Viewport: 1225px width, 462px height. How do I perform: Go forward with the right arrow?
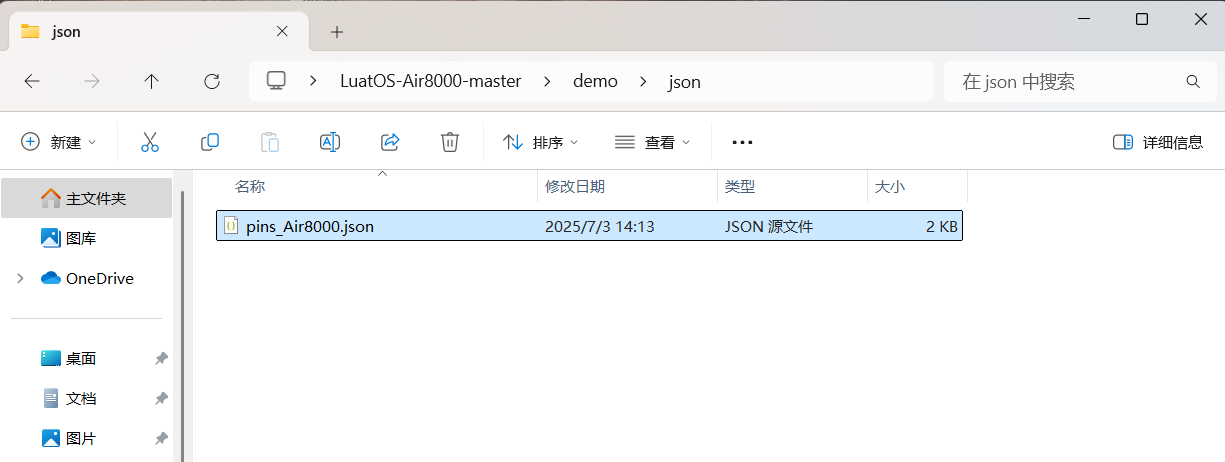(x=92, y=82)
